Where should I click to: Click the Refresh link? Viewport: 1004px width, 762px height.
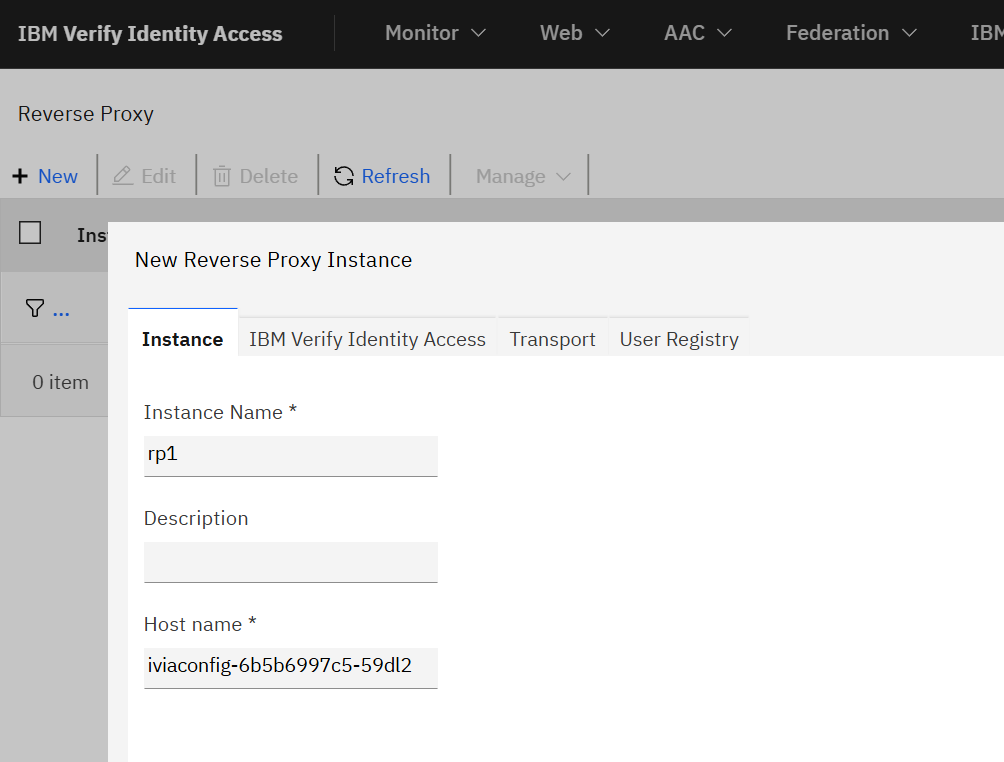396,176
